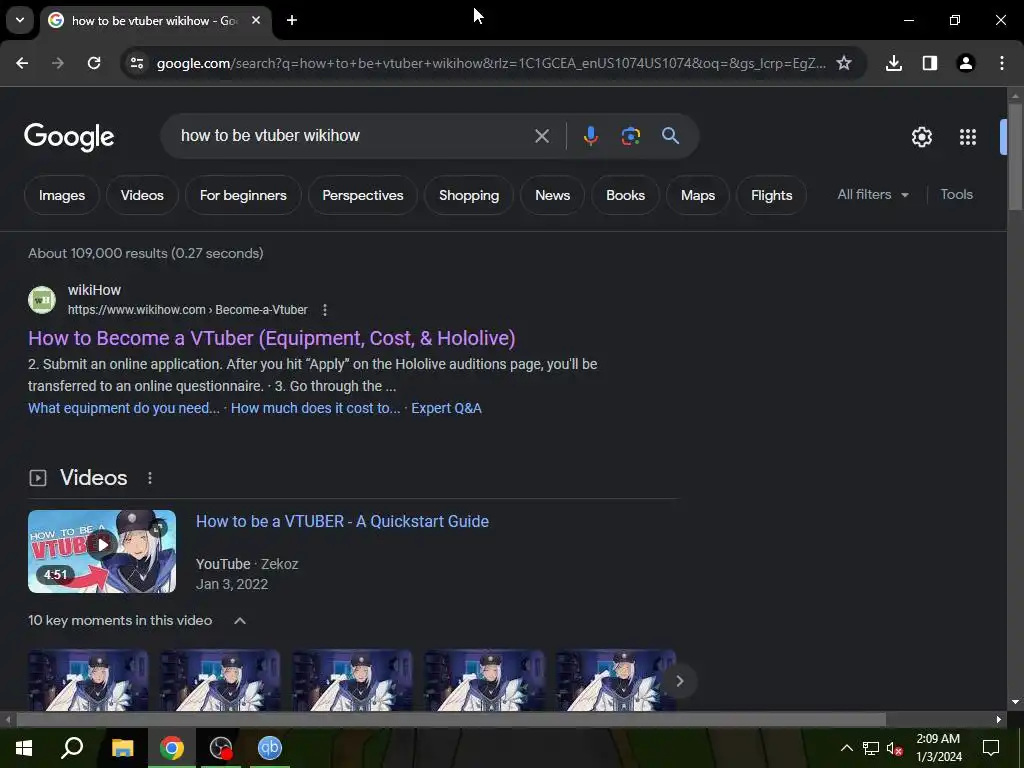
Task: Start voice search with microphone icon
Action: [590, 136]
